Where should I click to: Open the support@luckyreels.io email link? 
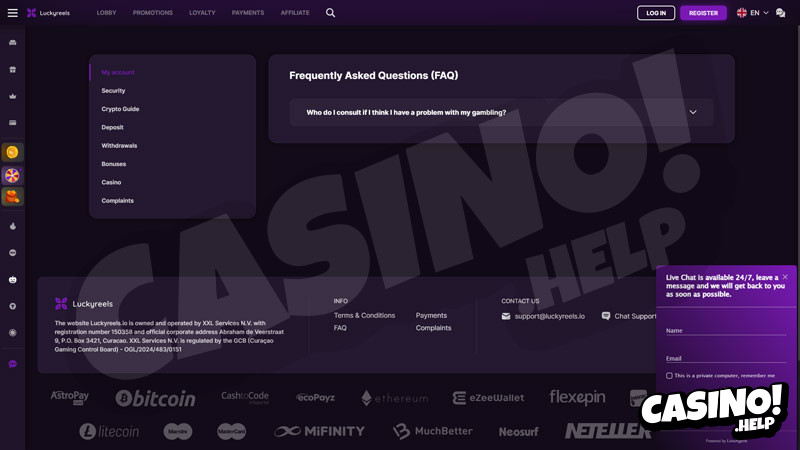pos(549,316)
